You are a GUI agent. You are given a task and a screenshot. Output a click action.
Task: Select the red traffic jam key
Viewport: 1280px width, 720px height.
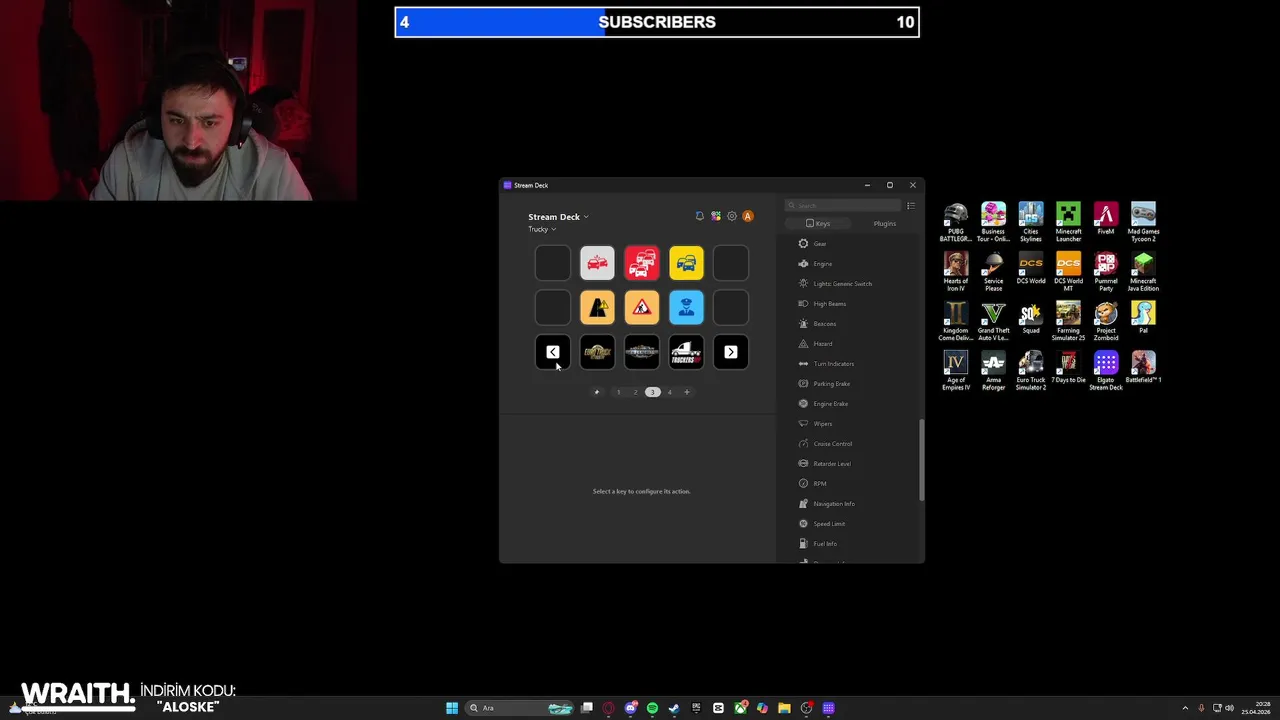click(642, 263)
